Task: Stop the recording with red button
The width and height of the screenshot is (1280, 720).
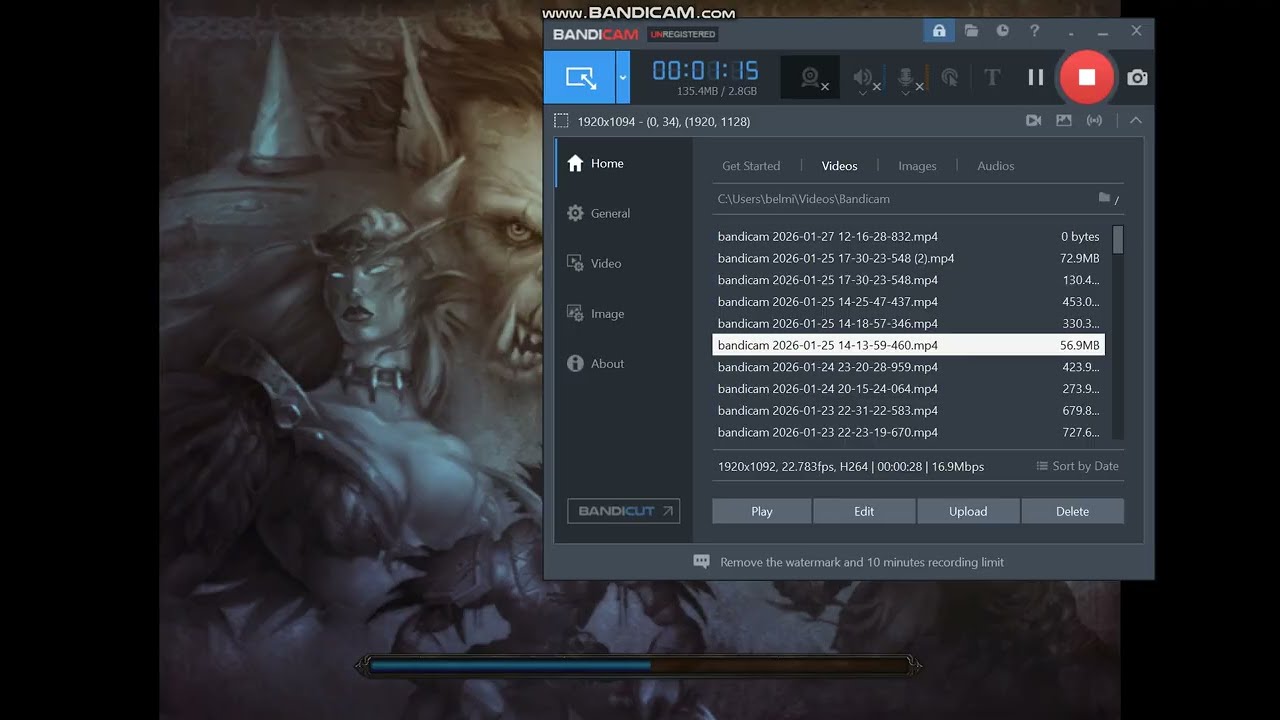Action: point(1087,77)
